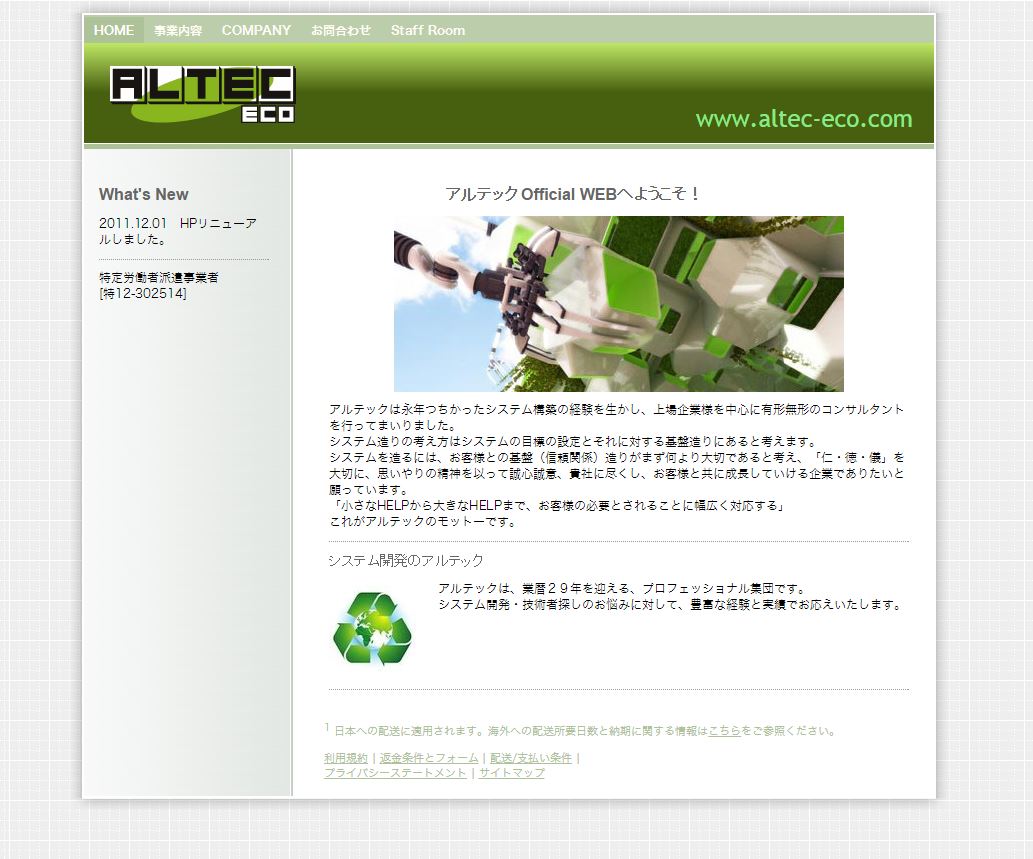Go to the 事業内容 menu item
Image resolution: width=1033 pixels, height=859 pixels.
point(178,30)
